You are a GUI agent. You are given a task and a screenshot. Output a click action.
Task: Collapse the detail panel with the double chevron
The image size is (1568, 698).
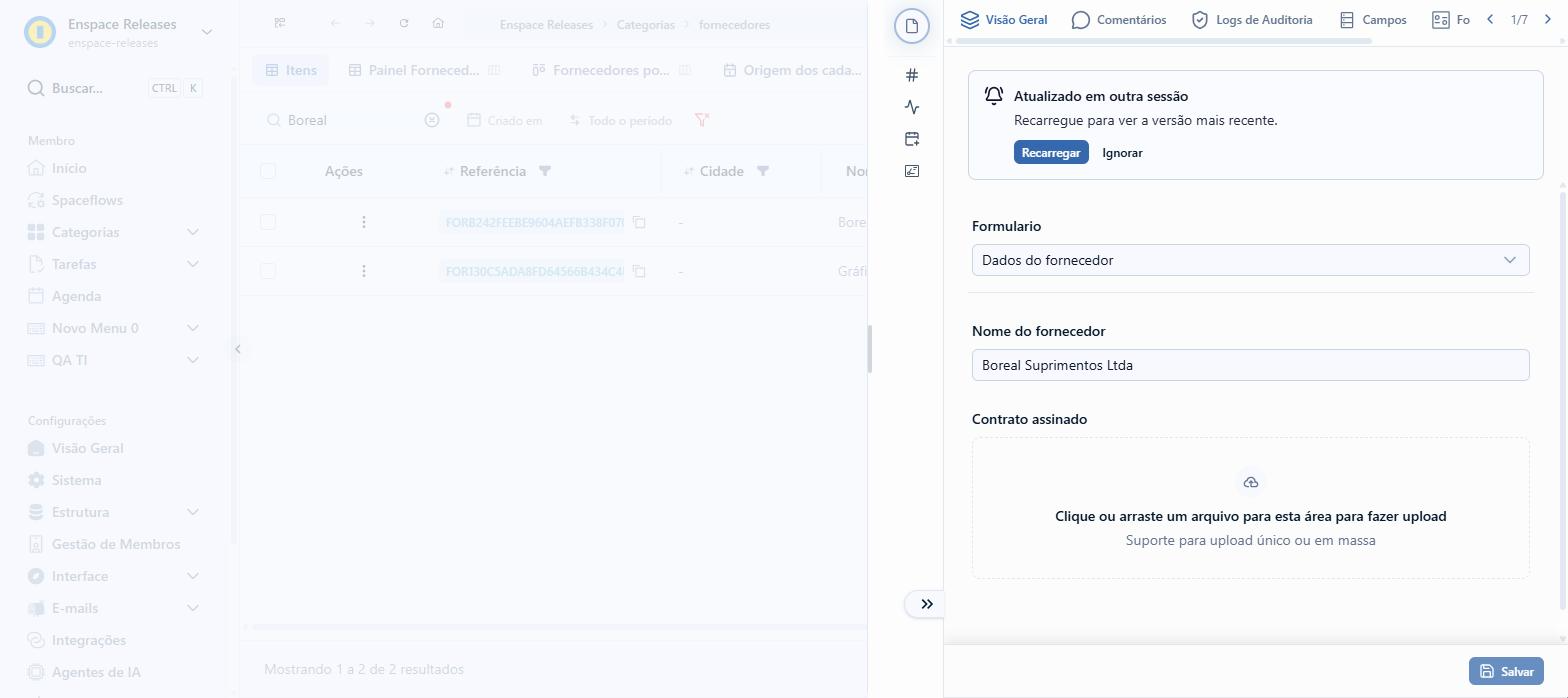coord(926,604)
